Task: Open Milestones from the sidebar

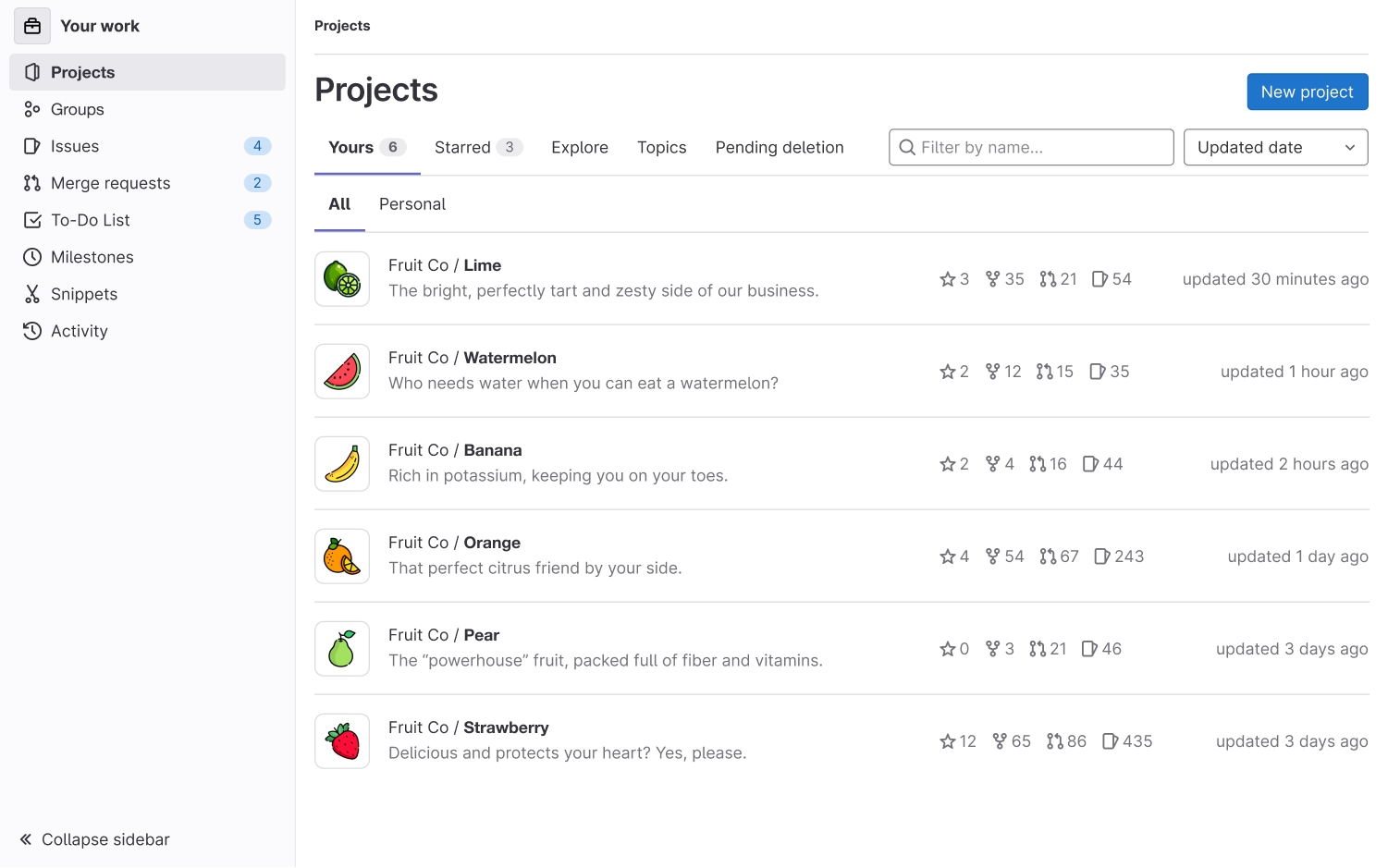Action: pos(92,257)
